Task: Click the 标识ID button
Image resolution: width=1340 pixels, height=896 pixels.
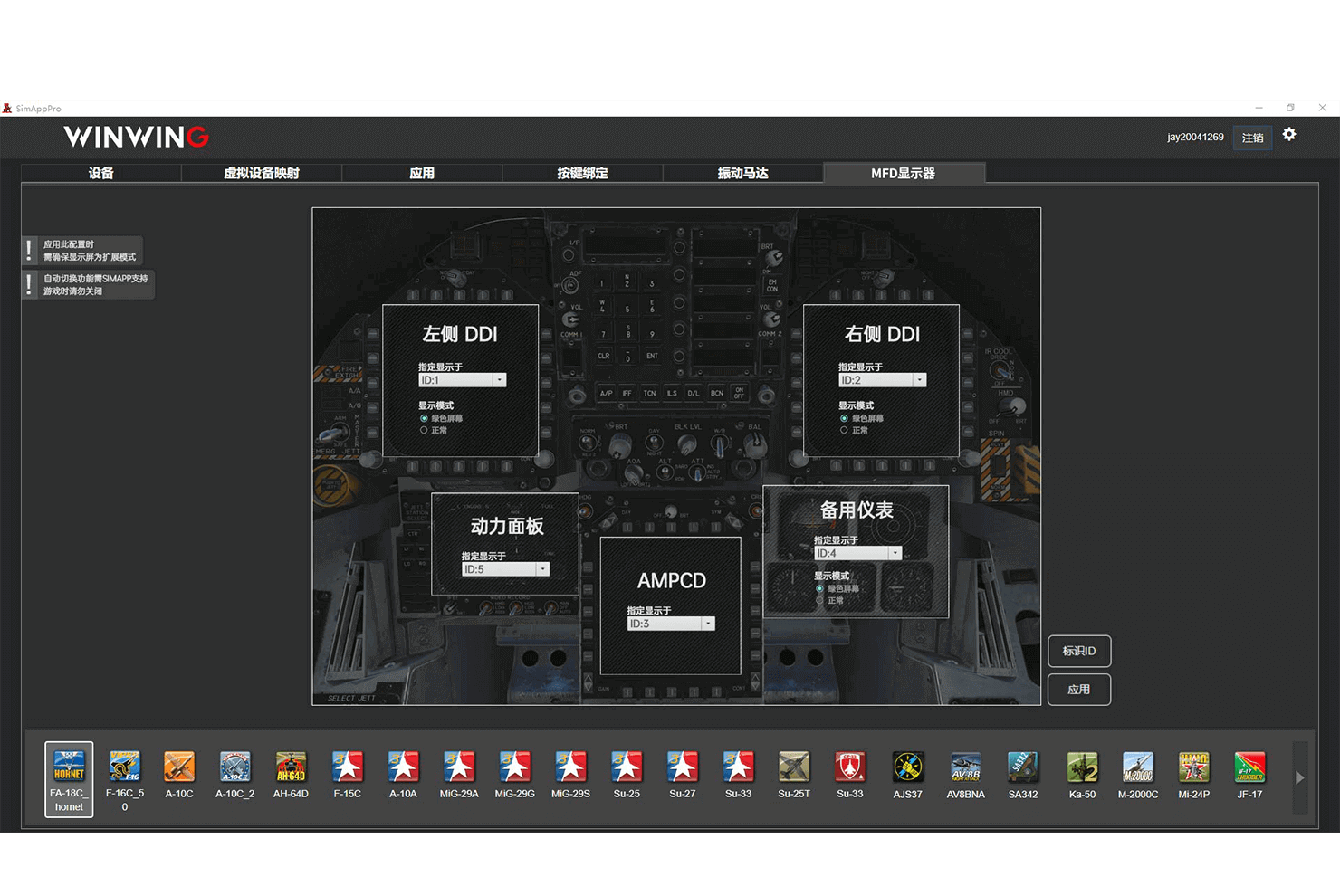Action: coord(1078,651)
